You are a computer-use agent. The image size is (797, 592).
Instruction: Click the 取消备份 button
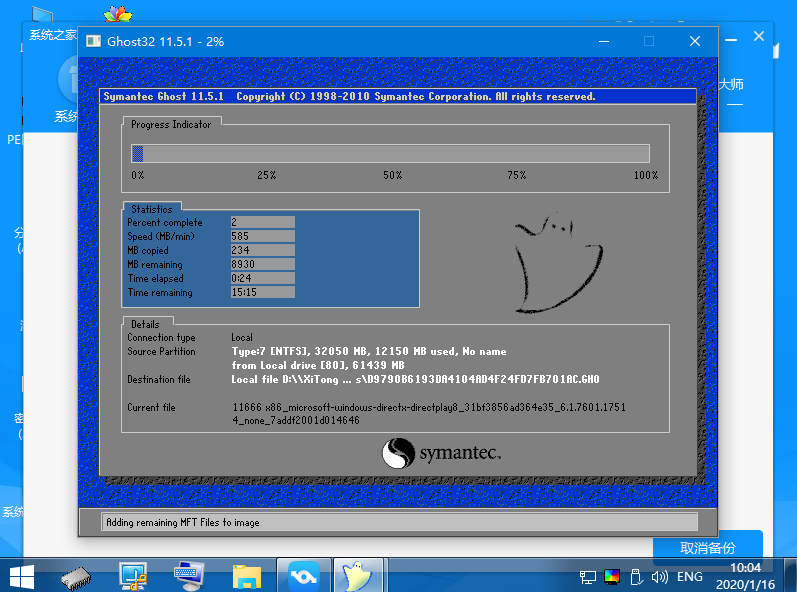coord(707,548)
